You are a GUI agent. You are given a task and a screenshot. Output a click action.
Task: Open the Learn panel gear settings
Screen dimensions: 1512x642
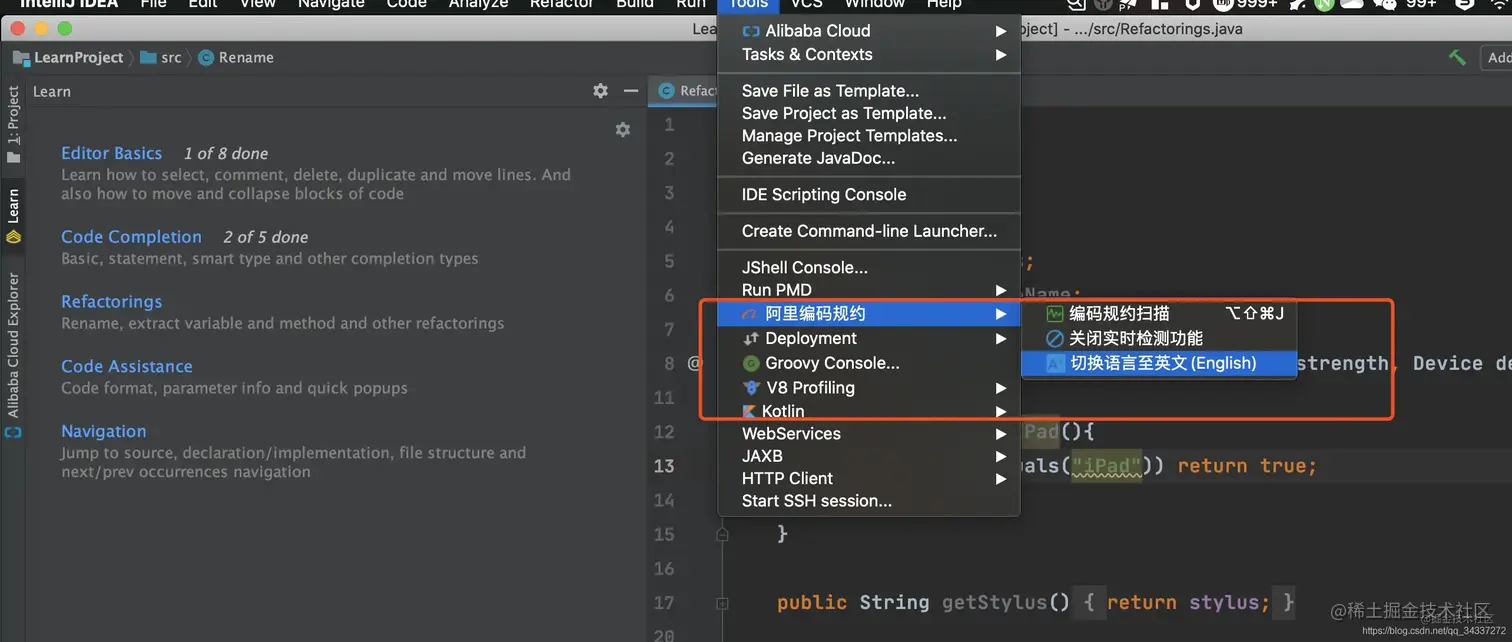click(x=600, y=91)
